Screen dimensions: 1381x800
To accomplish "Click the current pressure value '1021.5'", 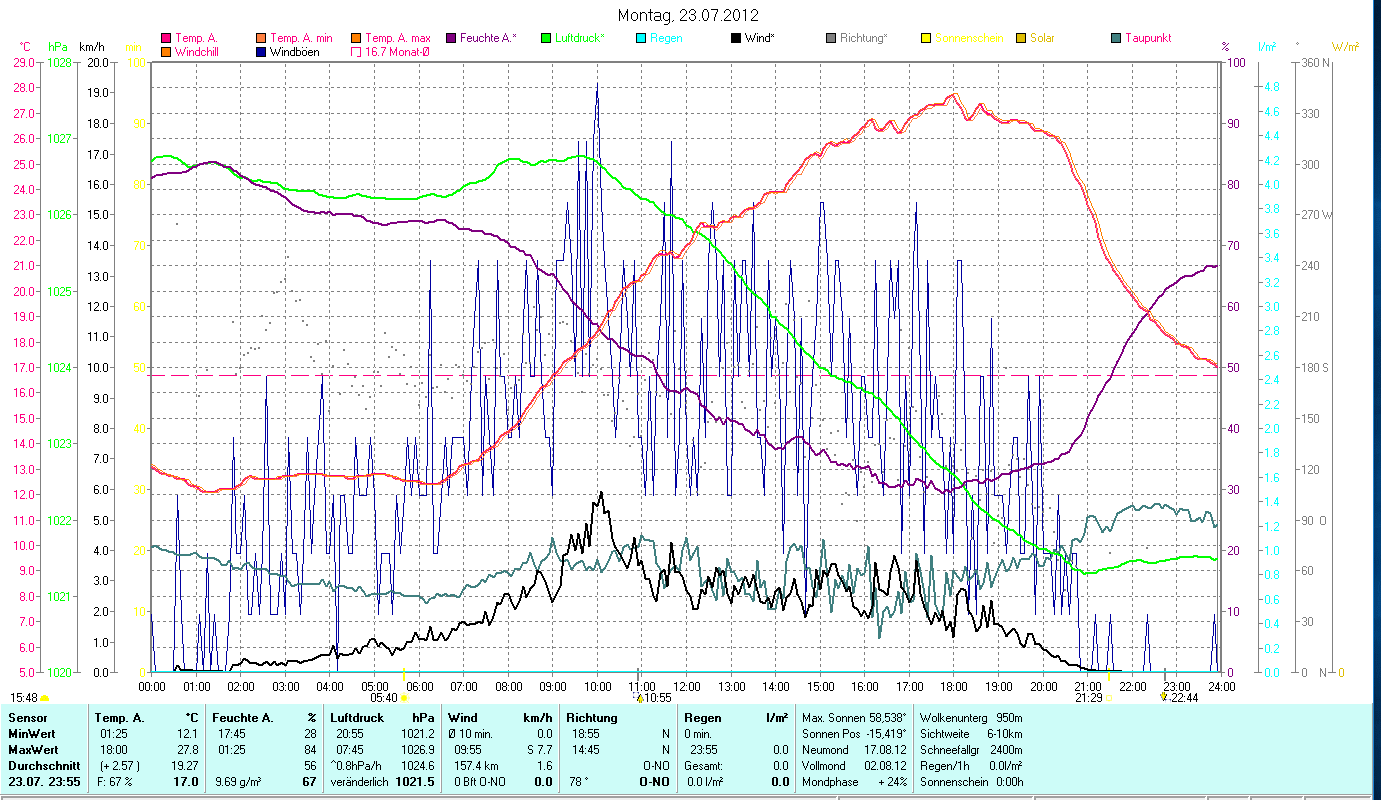I will (x=415, y=782).
